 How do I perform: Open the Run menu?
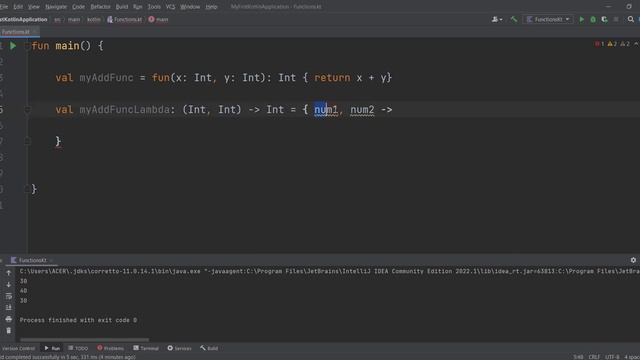(138, 7)
